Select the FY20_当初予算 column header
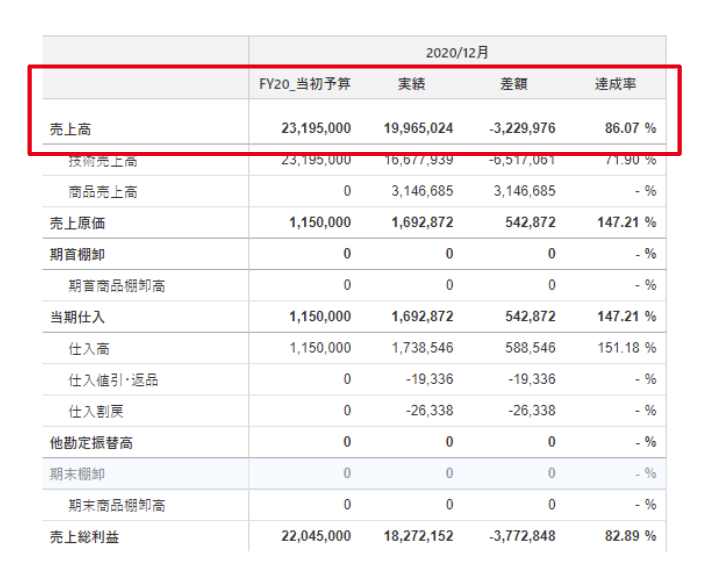The width and height of the screenshot is (703, 586). pos(305,85)
